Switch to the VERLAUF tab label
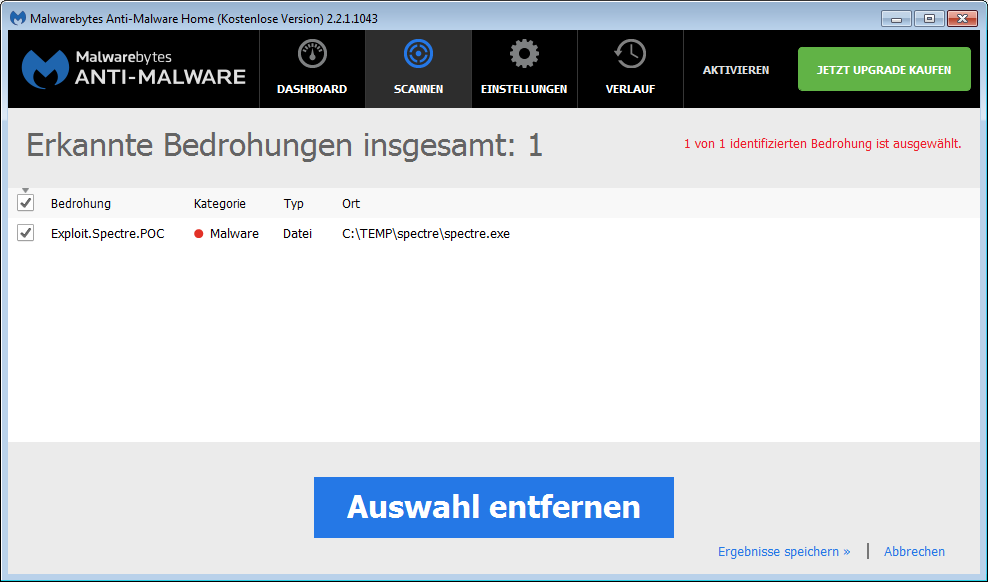 coord(630,89)
